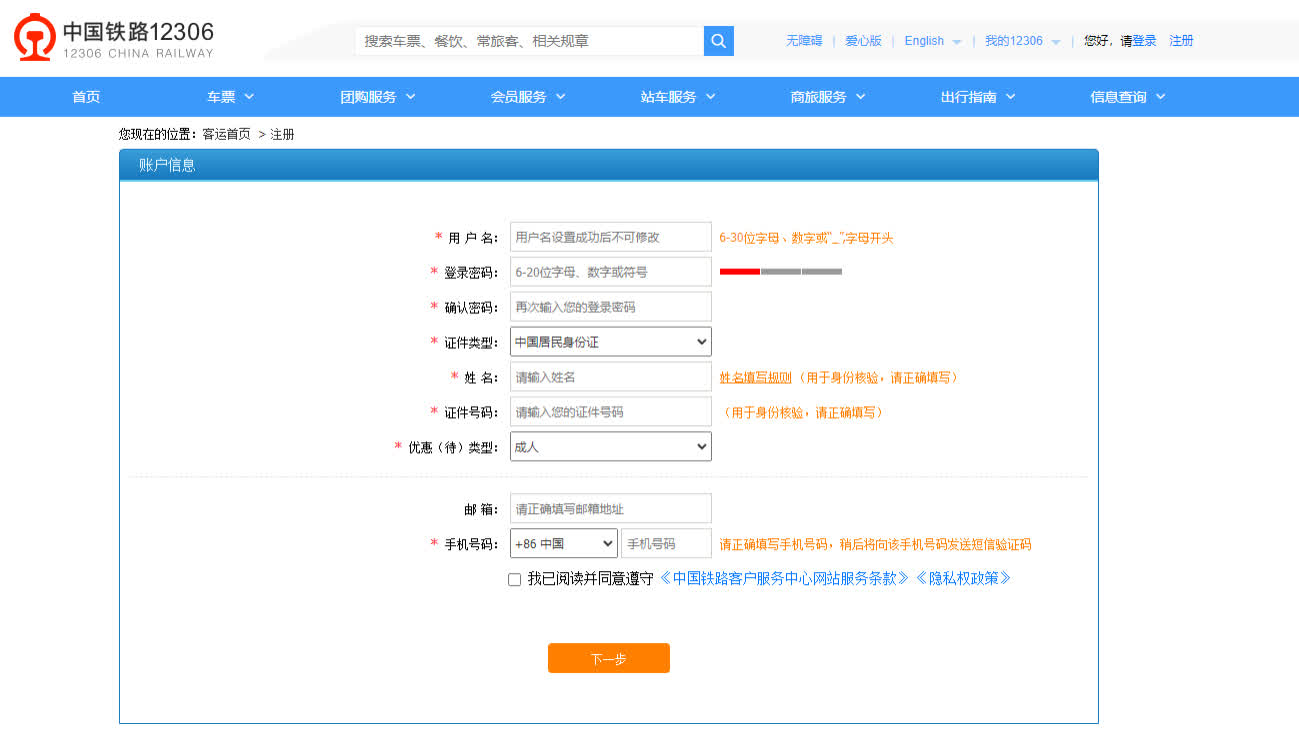Expand the English language arrow
1299x730 pixels.
(956, 42)
